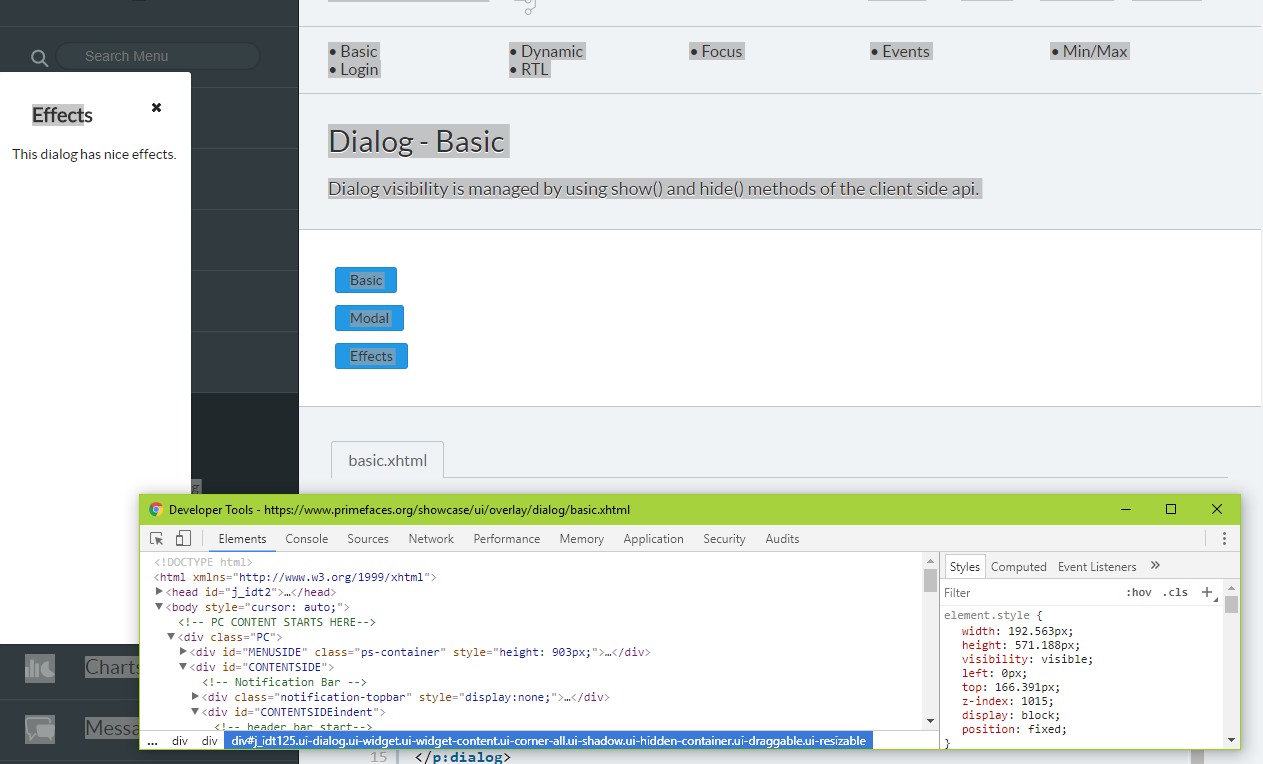Toggle the device toolbar icon in DevTools
Image resolution: width=1263 pixels, height=764 pixels.
tap(183, 537)
